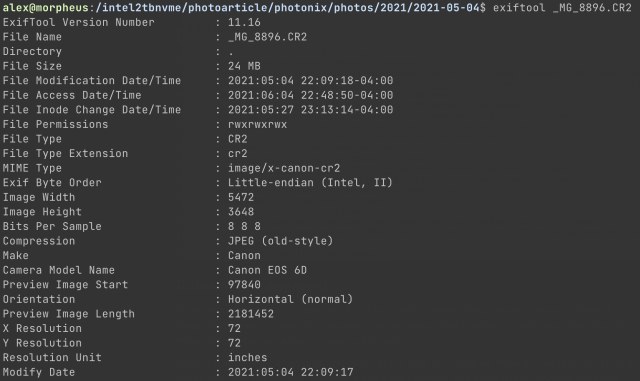Screen dimensions: 640x381
Task: Click the rwxrwxrwx permissions value
Action: click(x=258, y=125)
